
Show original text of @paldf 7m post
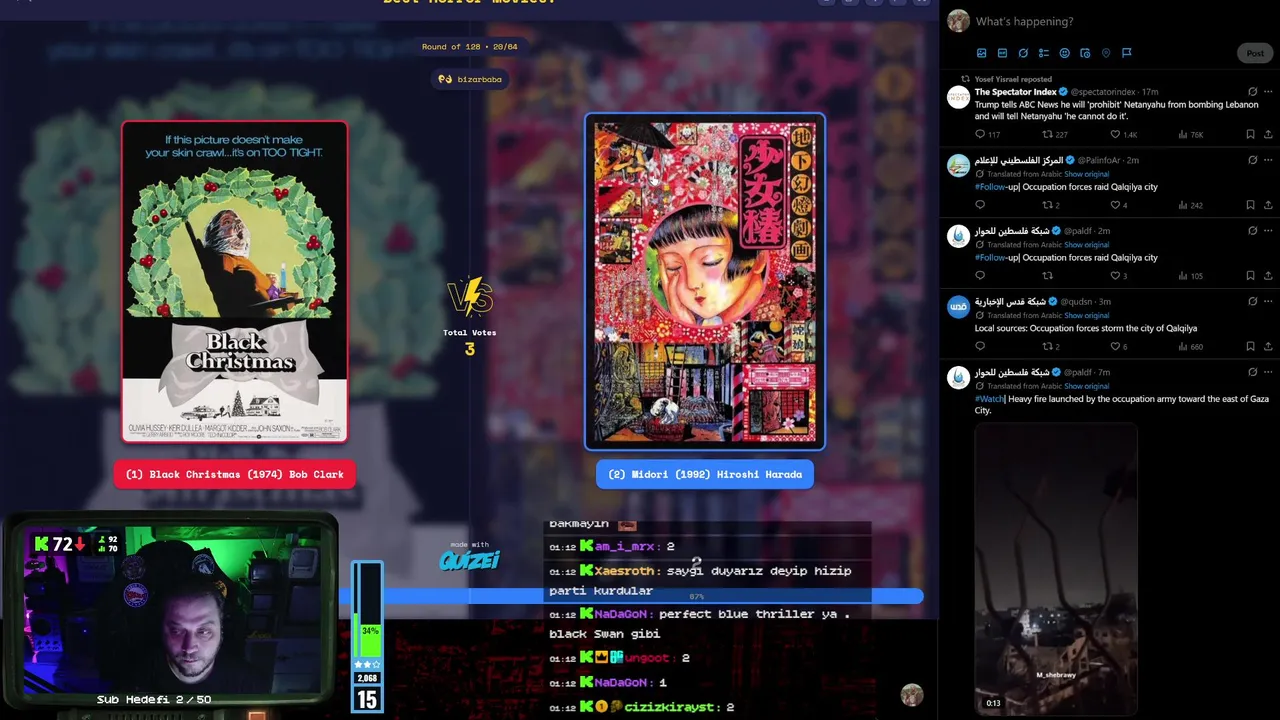(1086, 386)
